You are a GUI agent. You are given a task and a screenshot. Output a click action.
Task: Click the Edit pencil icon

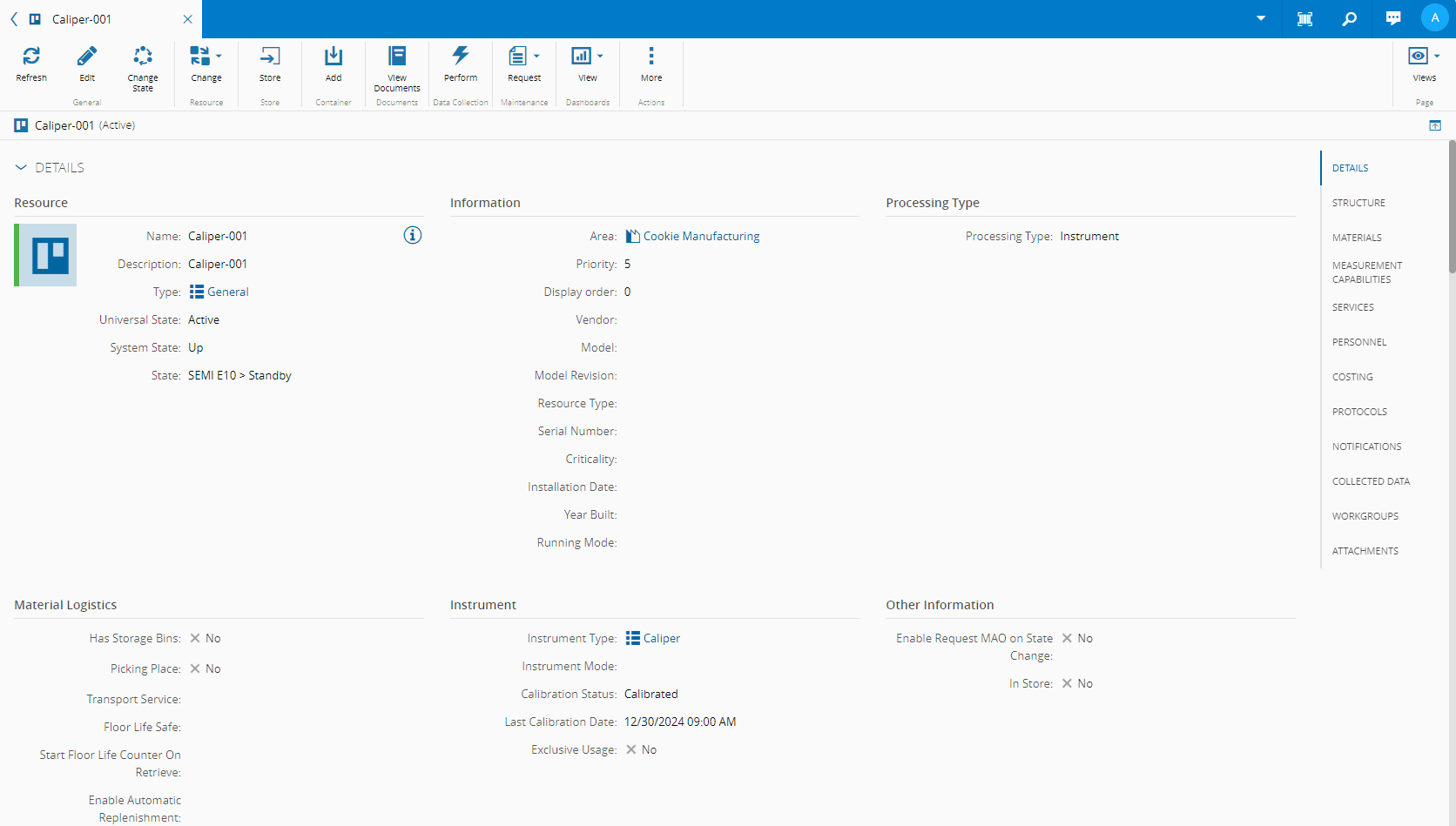pos(87,57)
